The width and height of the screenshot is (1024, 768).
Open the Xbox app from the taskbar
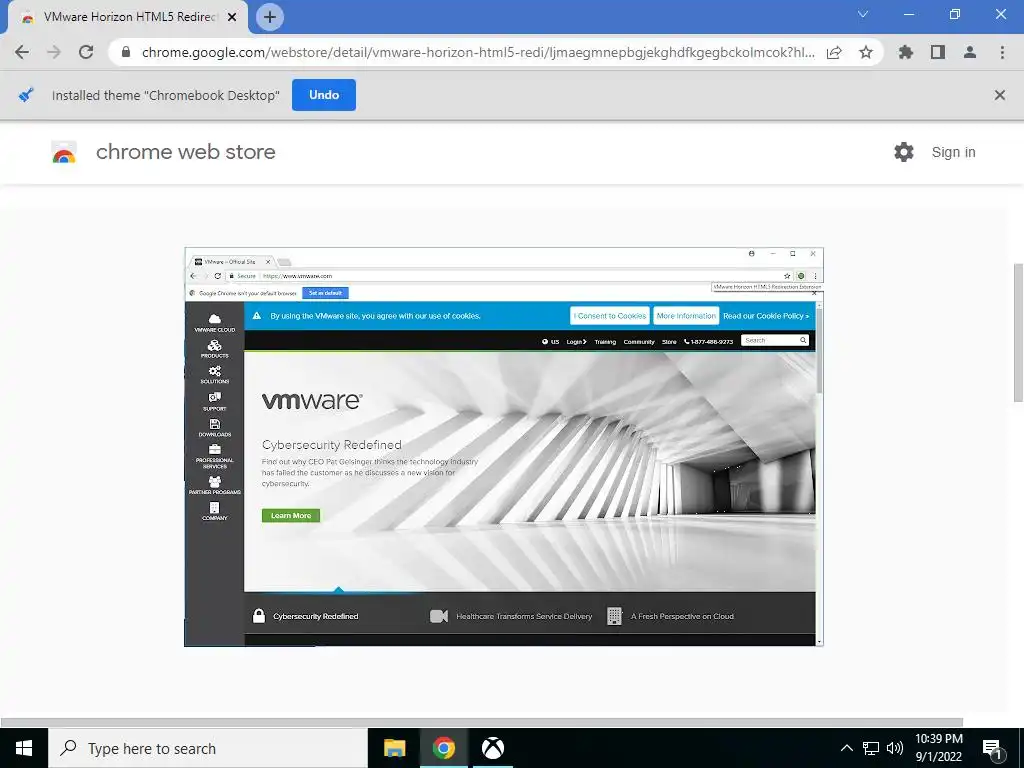493,748
